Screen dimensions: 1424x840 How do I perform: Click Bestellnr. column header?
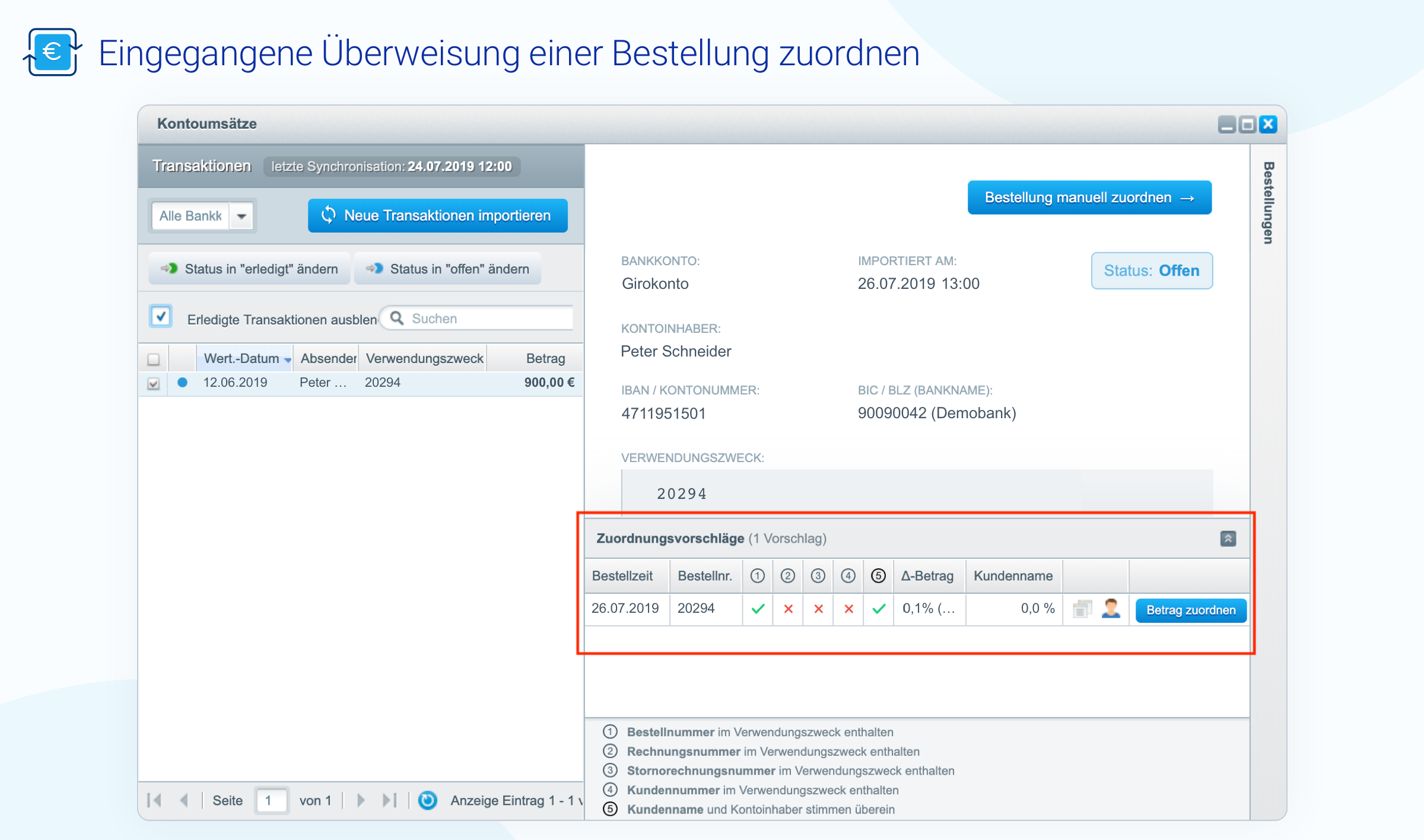pyautogui.click(x=705, y=575)
